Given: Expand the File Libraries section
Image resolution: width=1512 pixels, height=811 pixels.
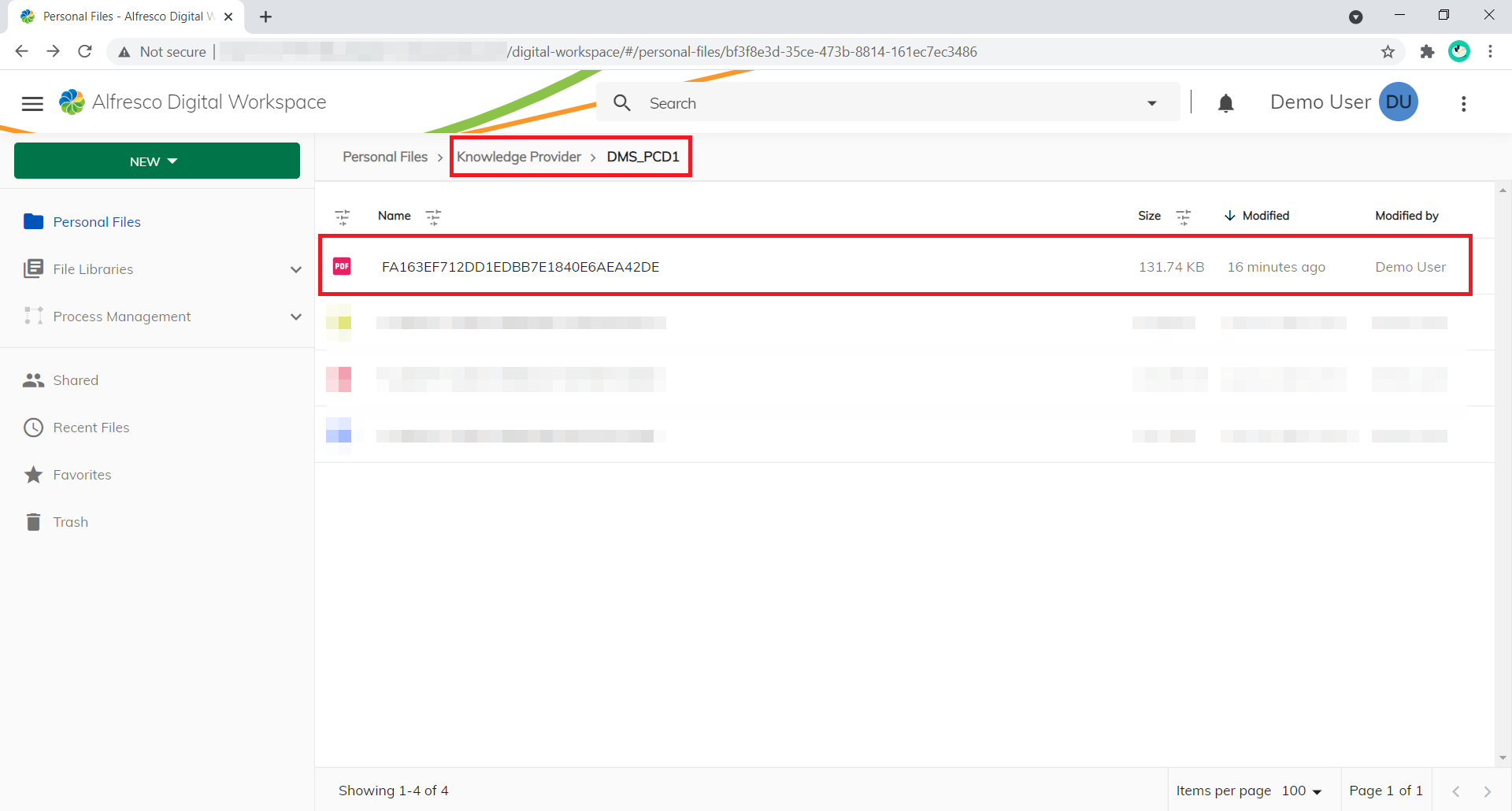Looking at the screenshot, I should [x=295, y=269].
